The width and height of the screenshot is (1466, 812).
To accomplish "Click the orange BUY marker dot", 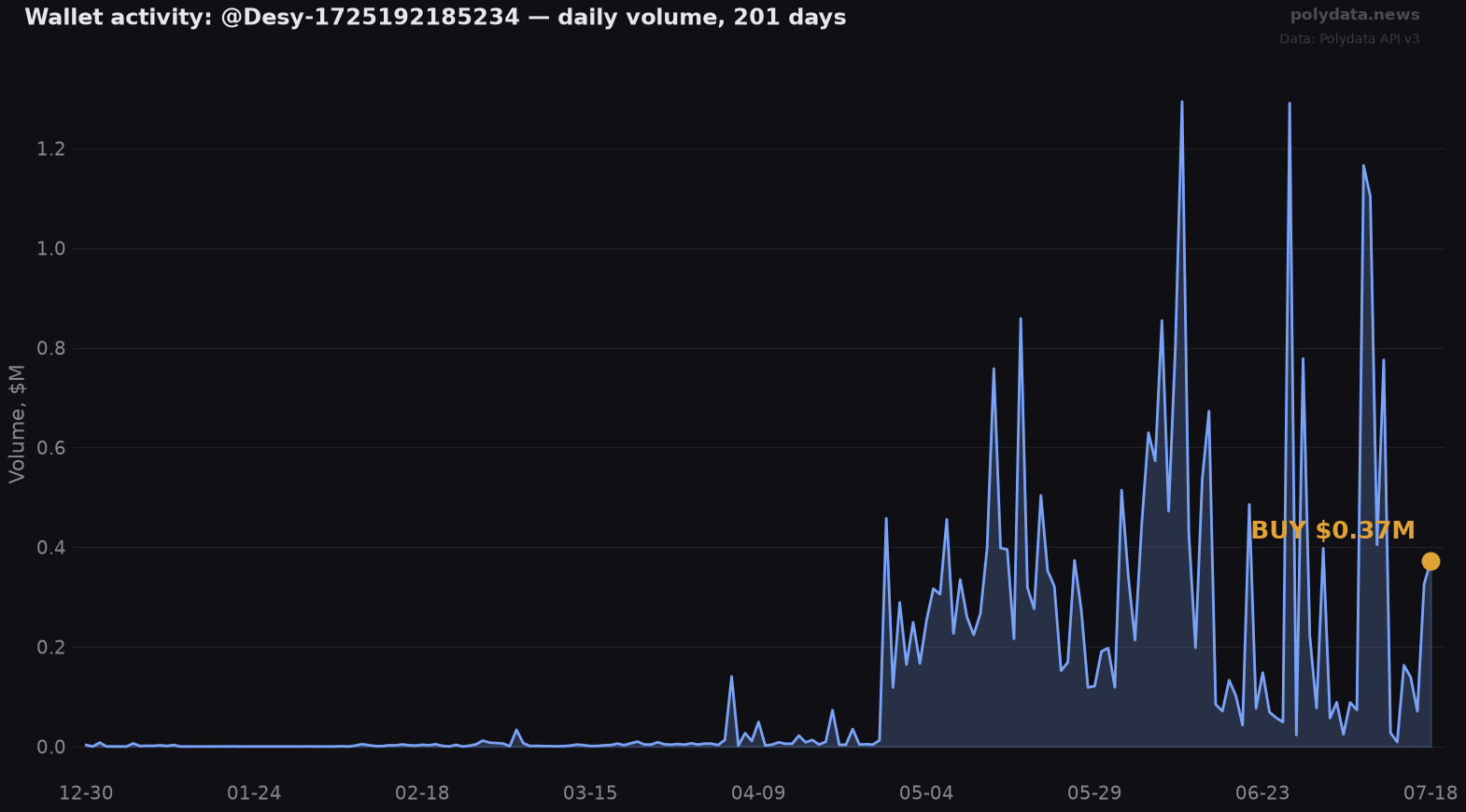I will coord(1431,561).
